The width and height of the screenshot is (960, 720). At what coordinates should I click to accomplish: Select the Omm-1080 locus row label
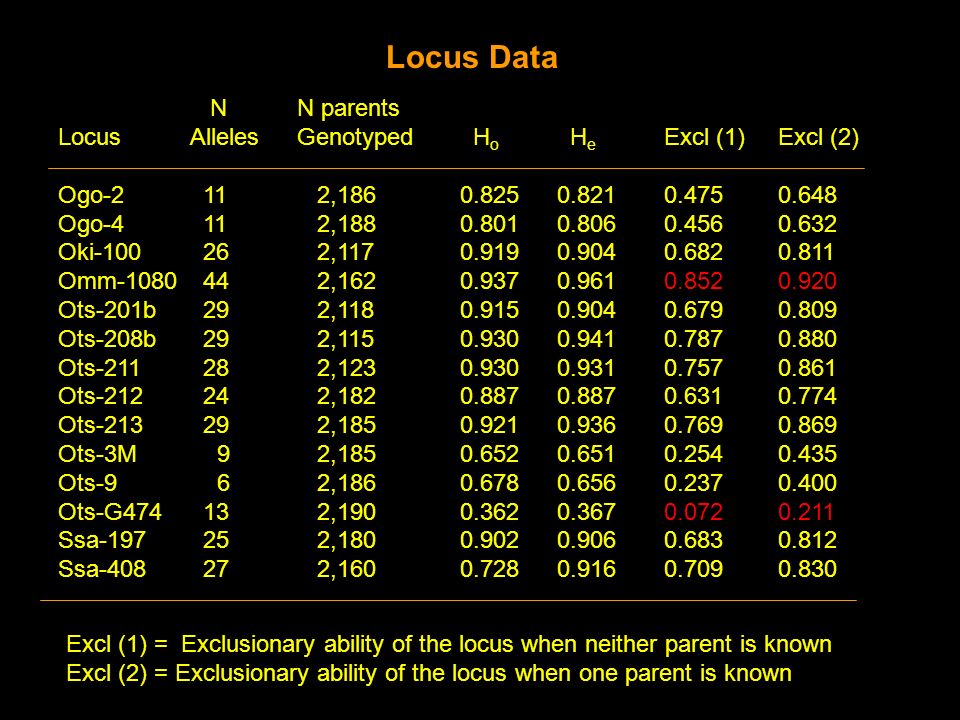click(x=118, y=281)
